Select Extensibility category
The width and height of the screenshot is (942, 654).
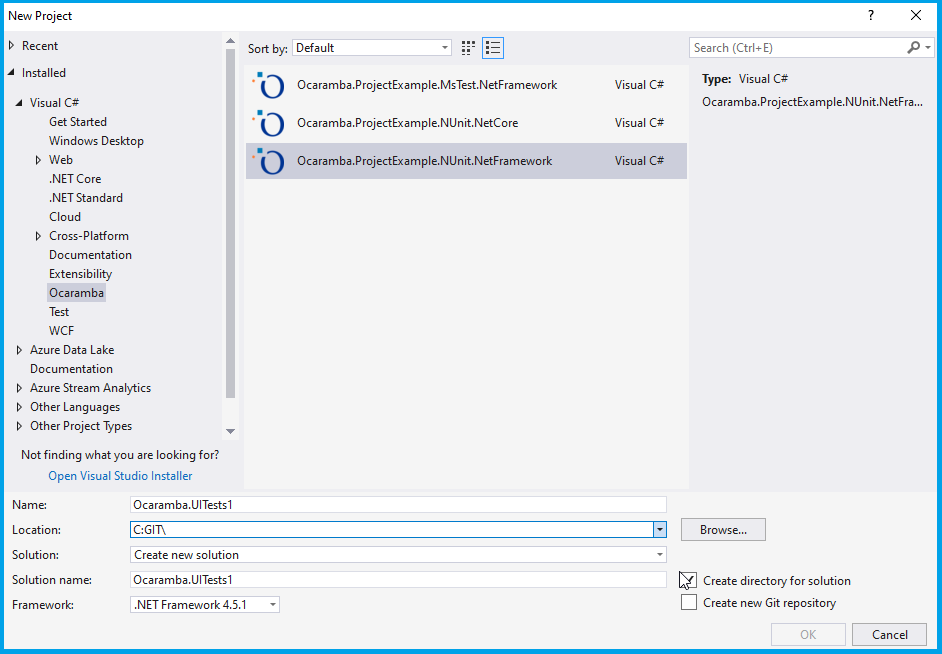point(81,274)
